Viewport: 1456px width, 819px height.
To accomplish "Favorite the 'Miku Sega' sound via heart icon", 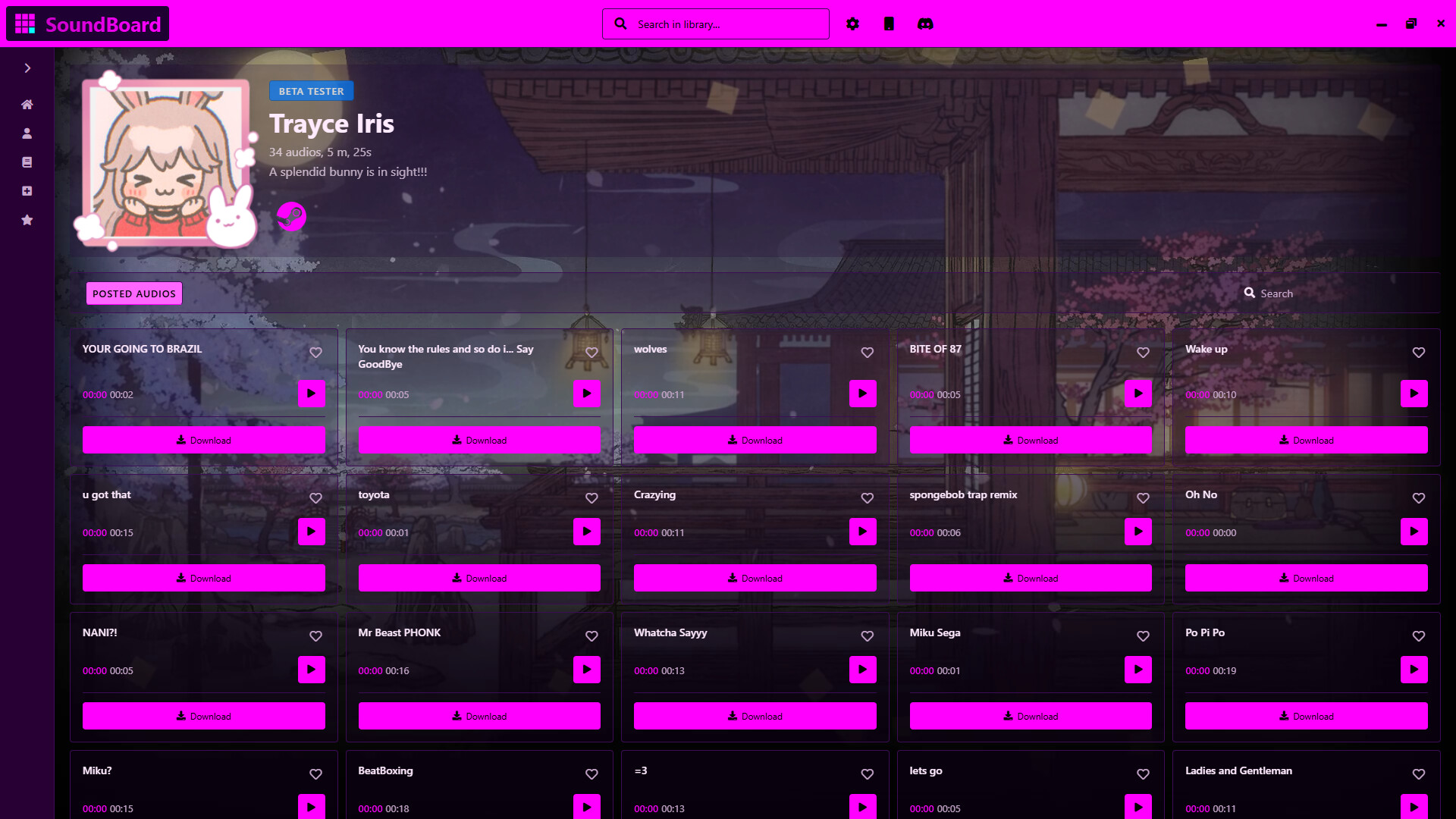I will (x=1143, y=636).
